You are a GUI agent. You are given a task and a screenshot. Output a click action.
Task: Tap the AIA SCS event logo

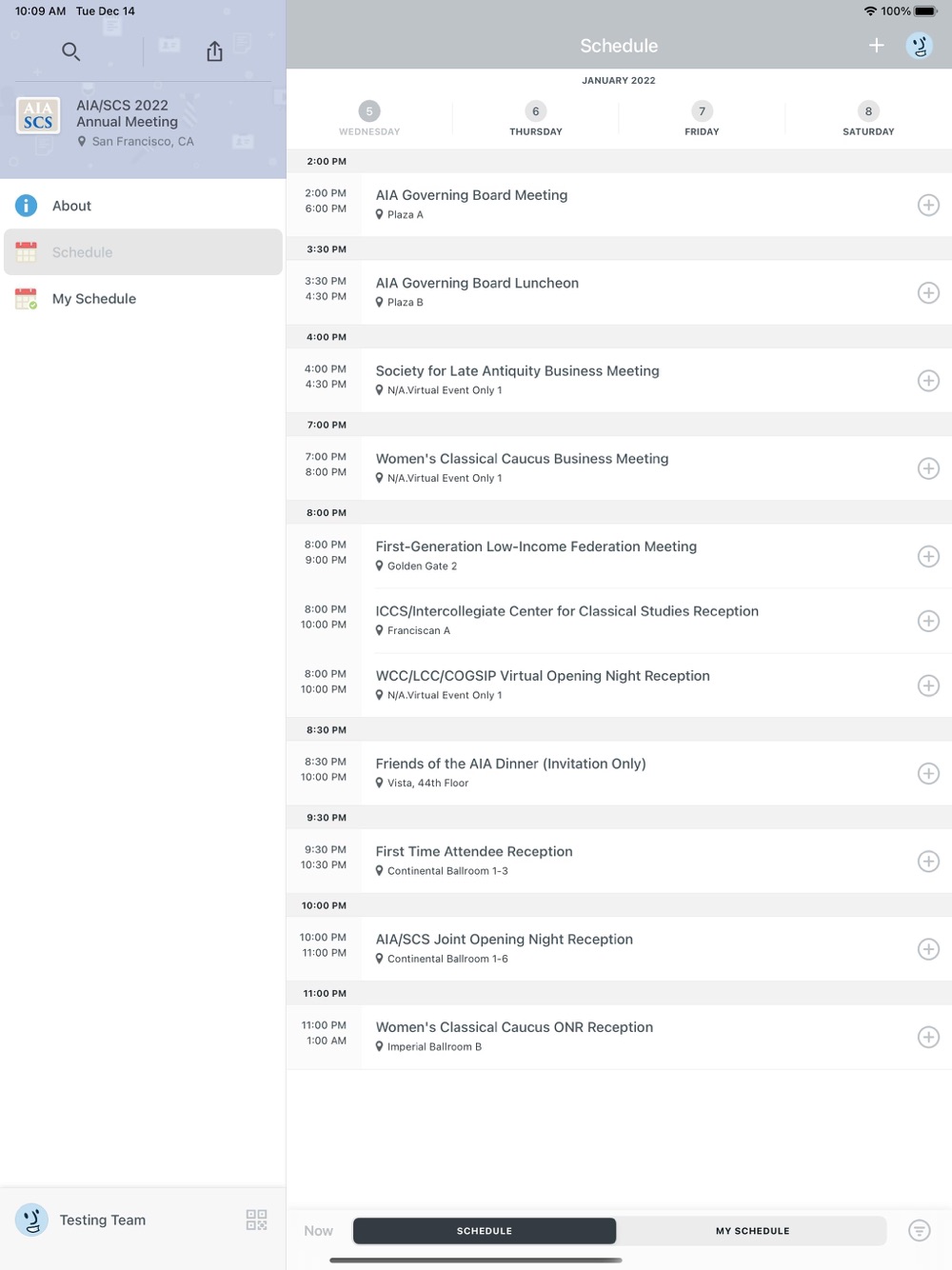pyautogui.click(x=38, y=115)
